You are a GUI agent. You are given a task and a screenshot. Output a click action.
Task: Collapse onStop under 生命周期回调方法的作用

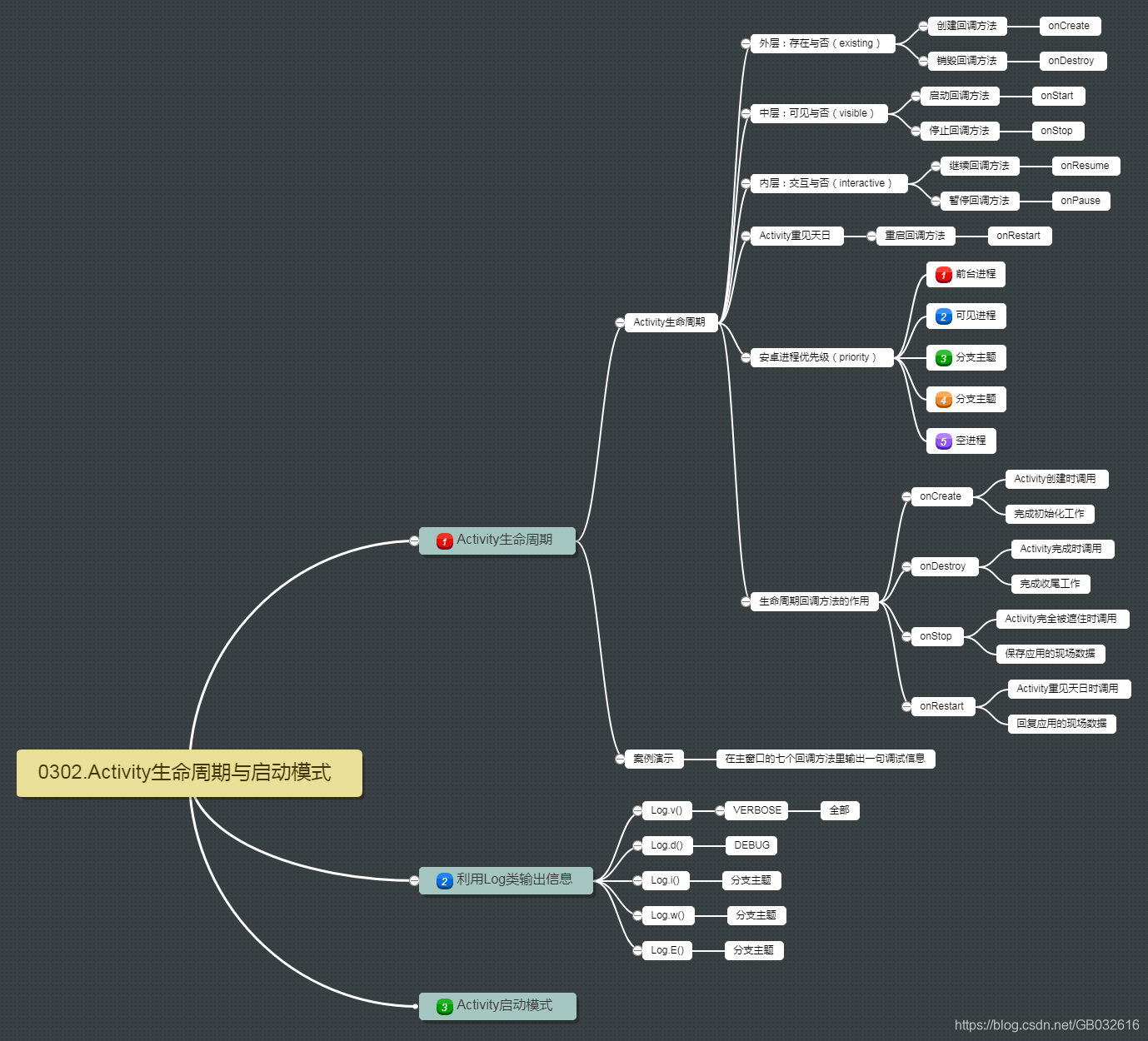906,636
